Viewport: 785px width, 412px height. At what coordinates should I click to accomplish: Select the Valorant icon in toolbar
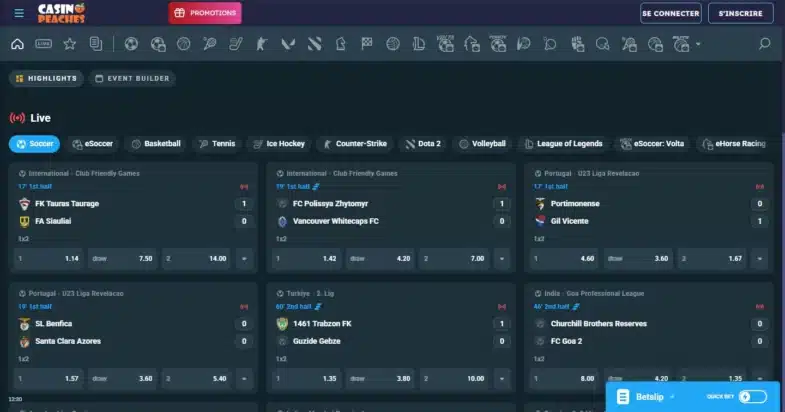pyautogui.click(x=288, y=44)
